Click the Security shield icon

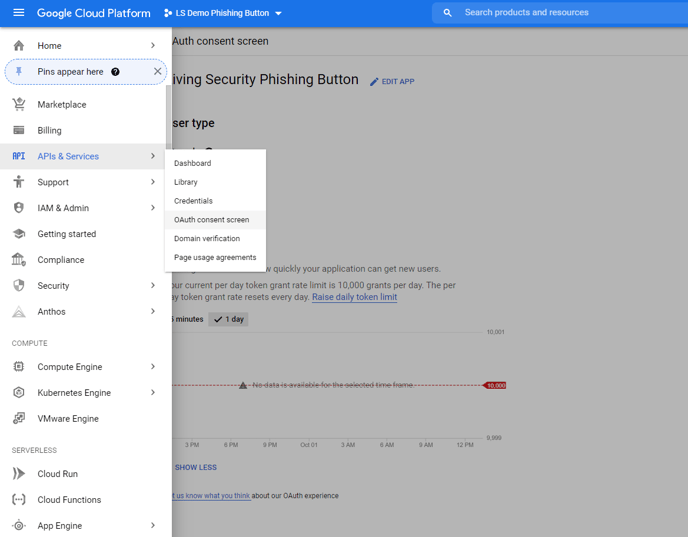[x=19, y=286]
